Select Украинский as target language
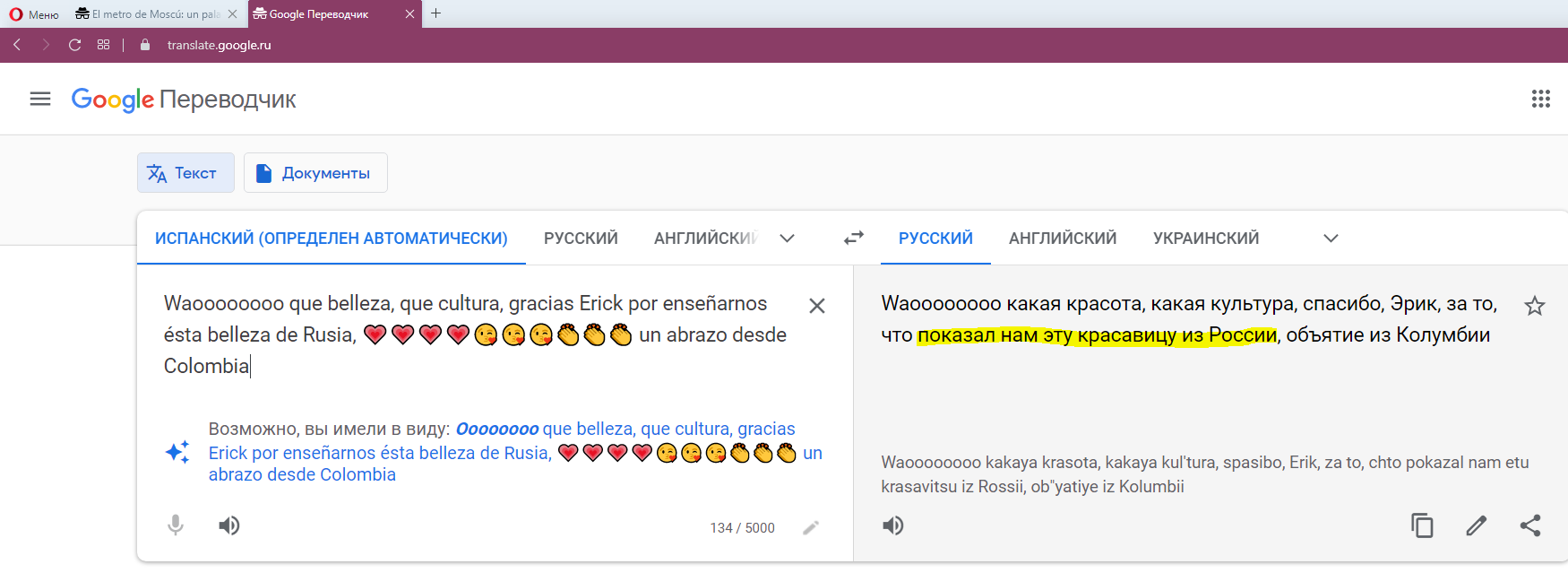 [x=1206, y=239]
